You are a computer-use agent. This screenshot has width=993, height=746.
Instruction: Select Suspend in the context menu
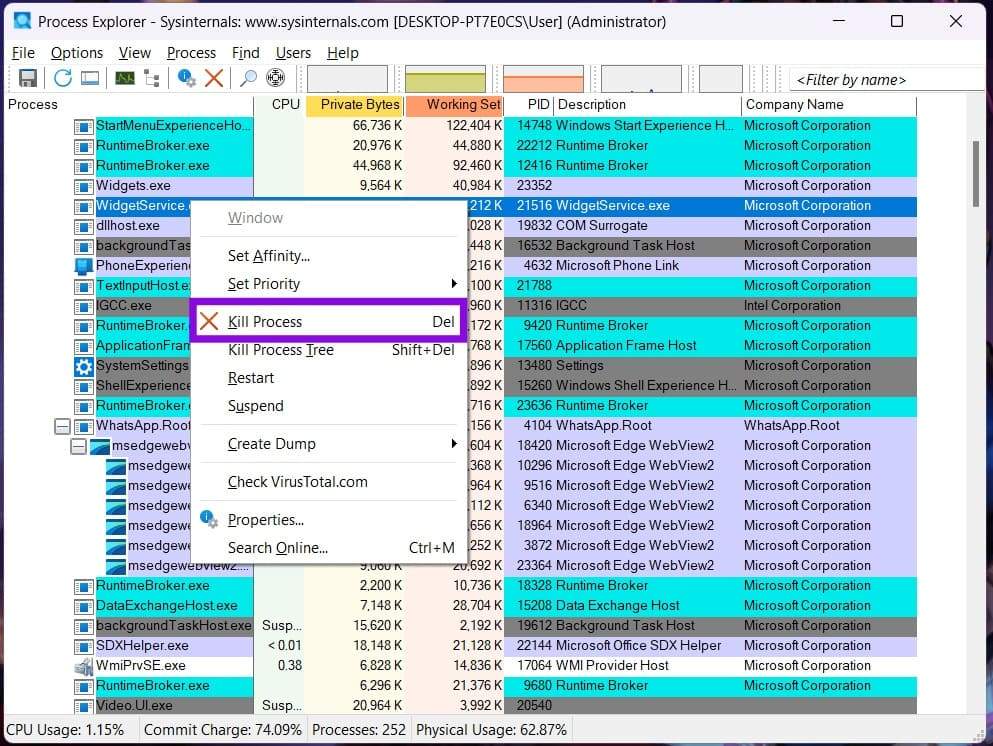point(328,406)
